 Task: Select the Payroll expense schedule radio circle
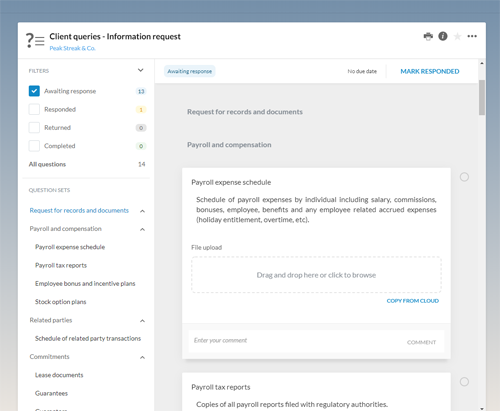click(464, 177)
